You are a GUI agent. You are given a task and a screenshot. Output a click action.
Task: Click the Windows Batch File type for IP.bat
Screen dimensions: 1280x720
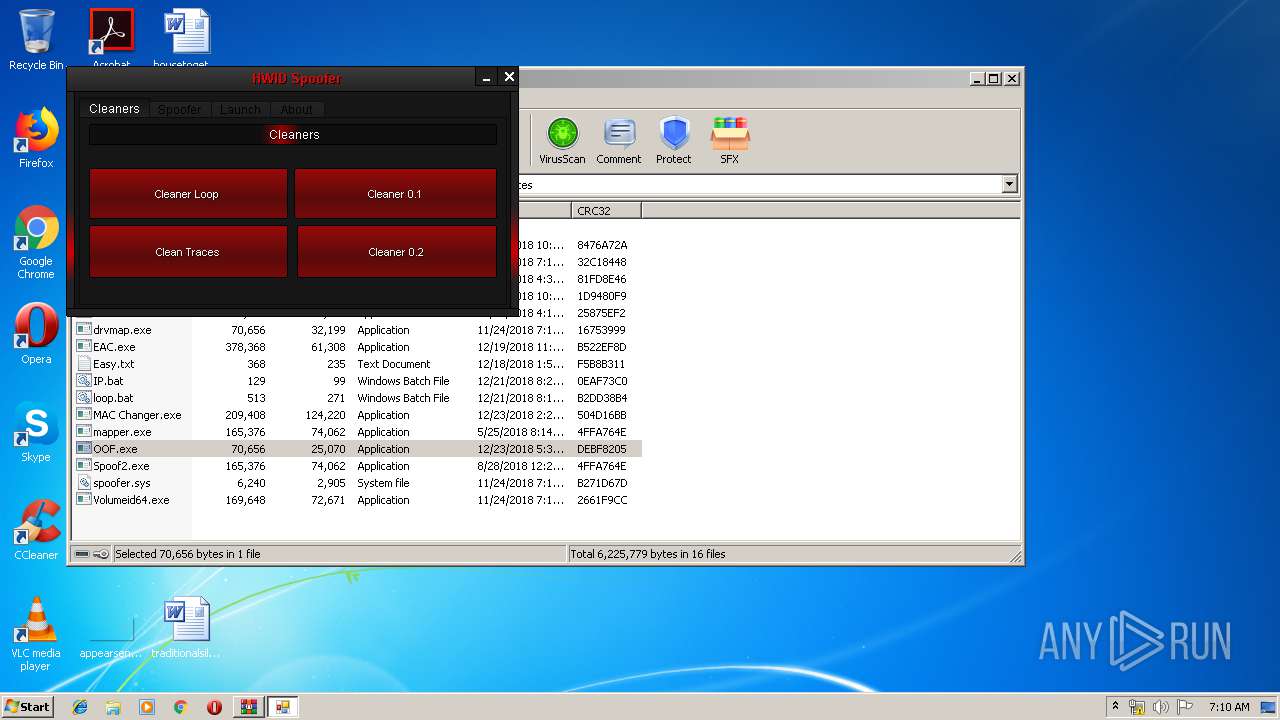coord(403,381)
